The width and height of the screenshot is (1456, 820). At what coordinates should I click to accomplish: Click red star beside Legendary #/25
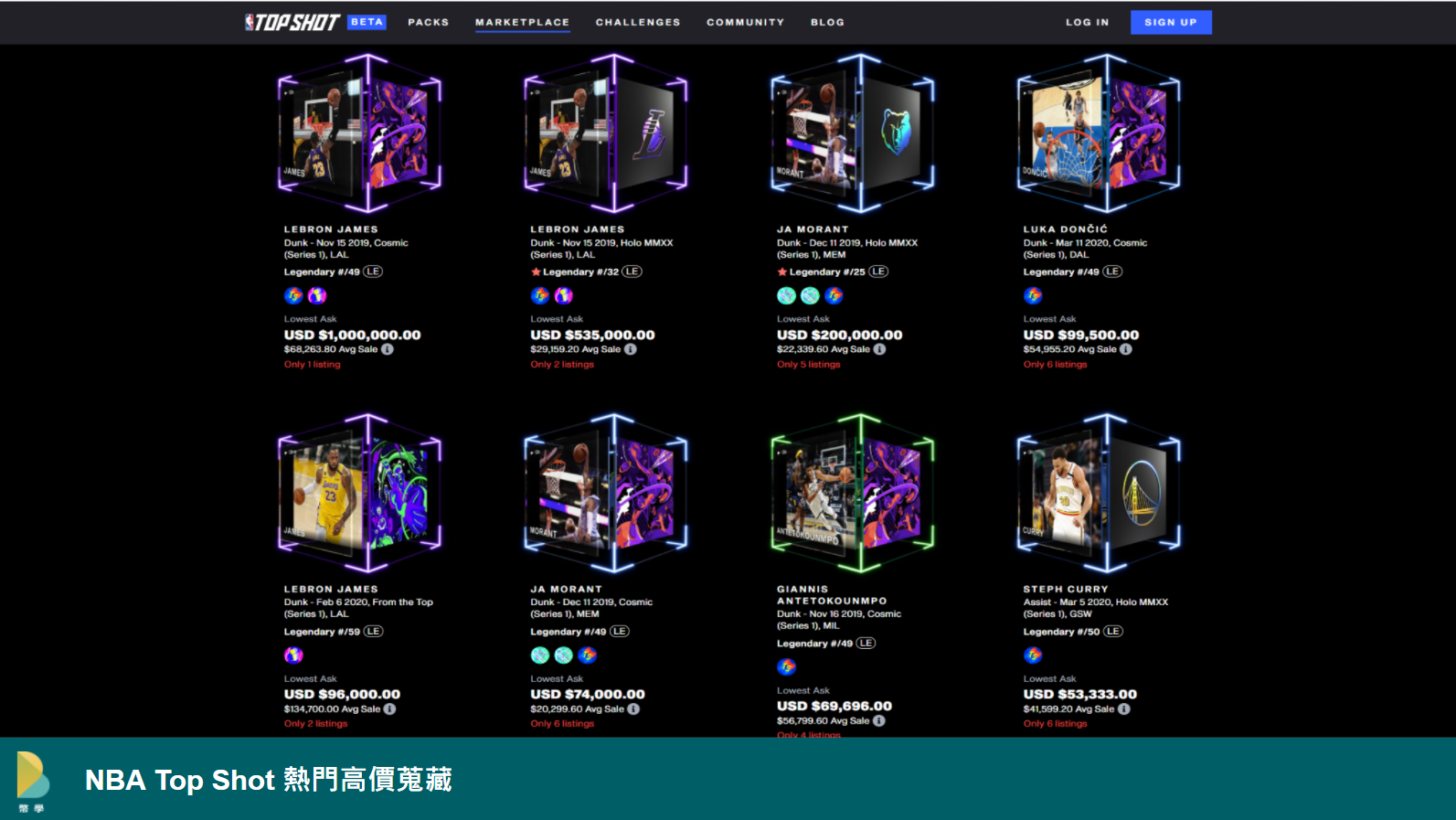(782, 272)
